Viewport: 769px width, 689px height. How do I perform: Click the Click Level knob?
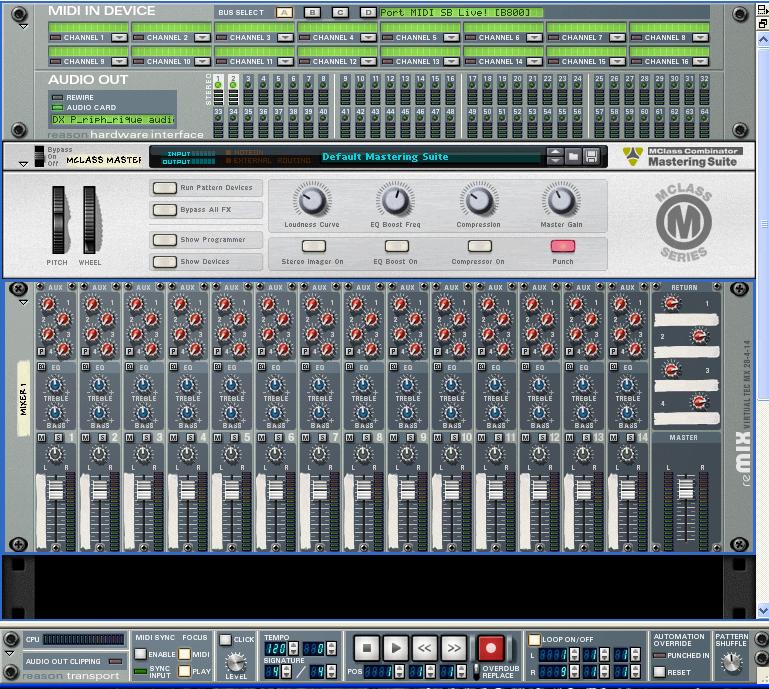click(236, 662)
